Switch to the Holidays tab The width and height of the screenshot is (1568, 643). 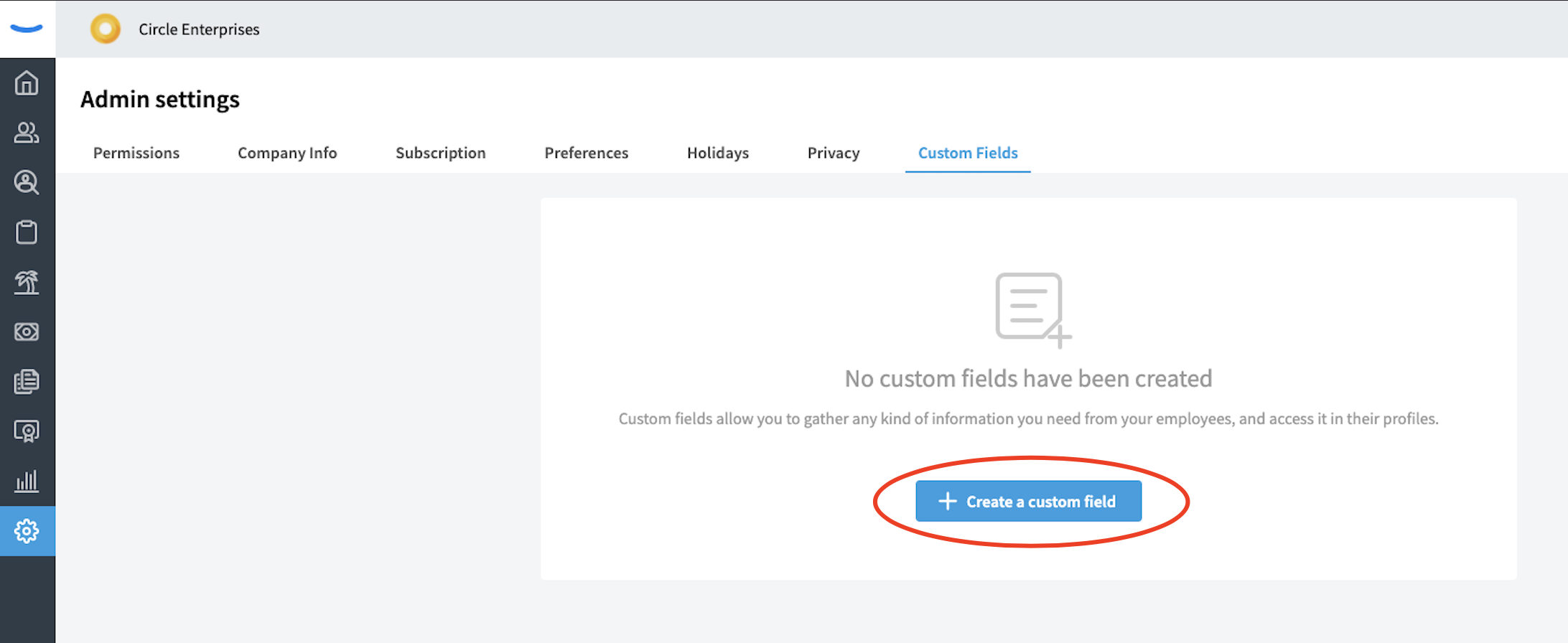pos(718,153)
